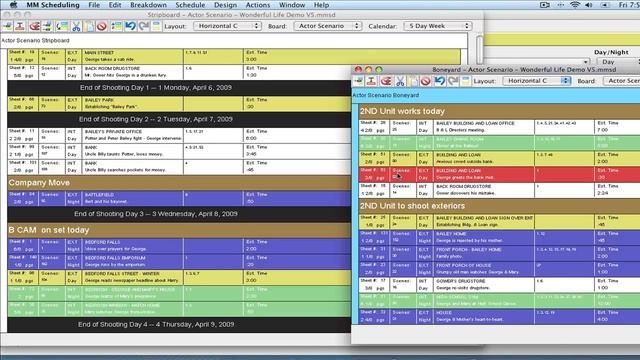Open the Apple menu
Screen dimensions: 640x360
(13, 5)
